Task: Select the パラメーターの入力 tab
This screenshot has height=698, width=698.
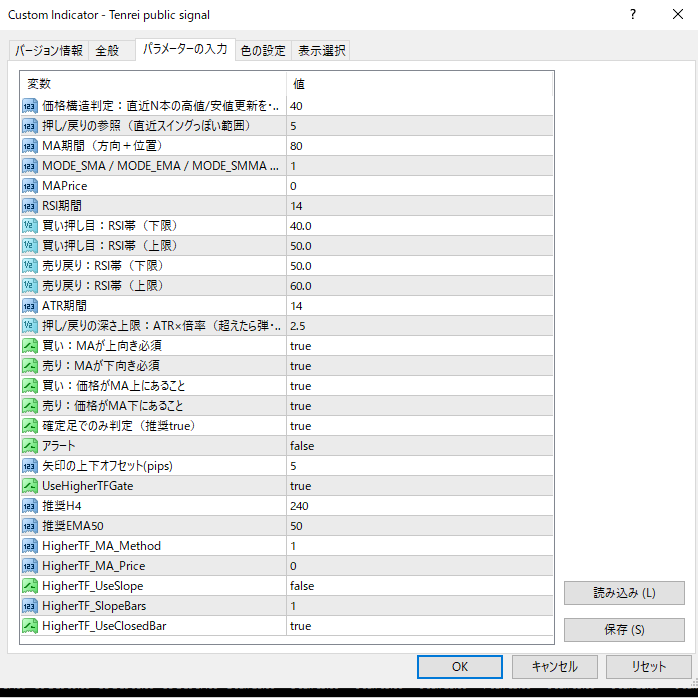Action: (x=185, y=49)
